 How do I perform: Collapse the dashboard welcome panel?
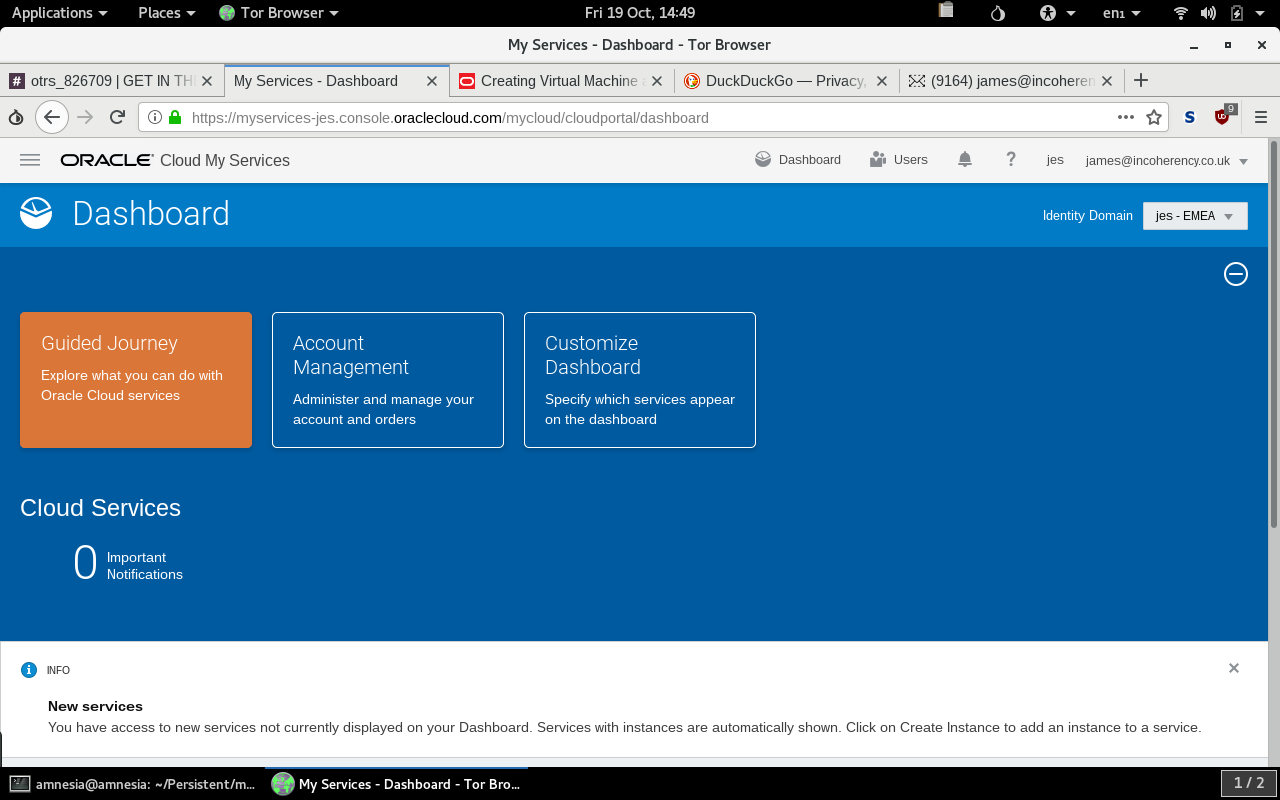point(1236,274)
